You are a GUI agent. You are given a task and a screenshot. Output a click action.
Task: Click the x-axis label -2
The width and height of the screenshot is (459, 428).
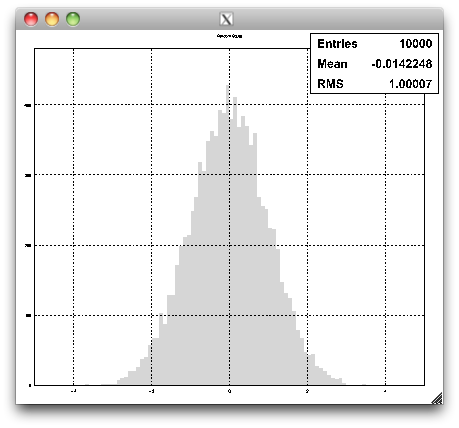tap(151, 391)
